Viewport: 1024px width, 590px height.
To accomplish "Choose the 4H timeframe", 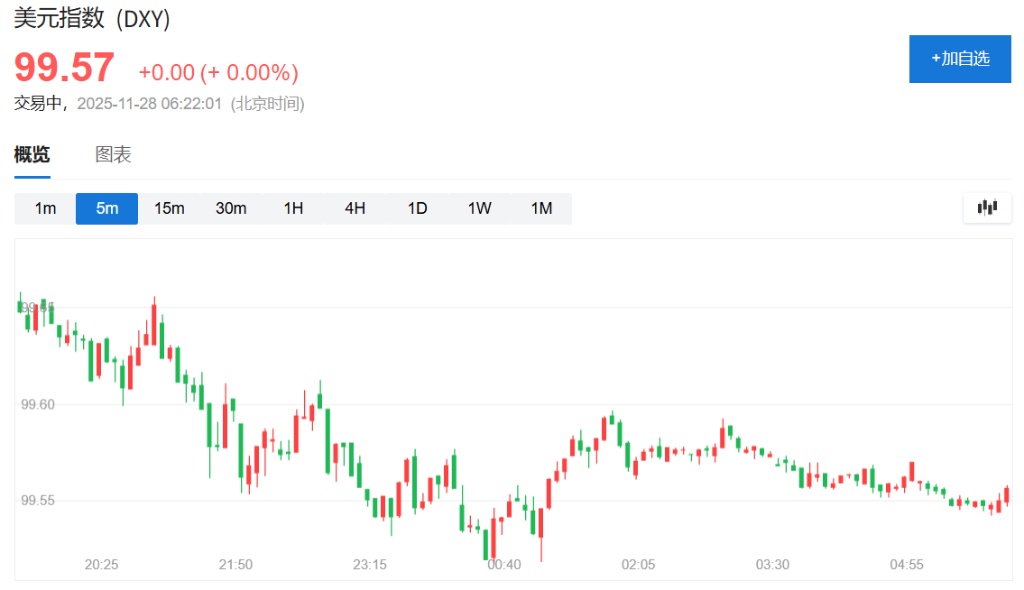I will point(355,208).
